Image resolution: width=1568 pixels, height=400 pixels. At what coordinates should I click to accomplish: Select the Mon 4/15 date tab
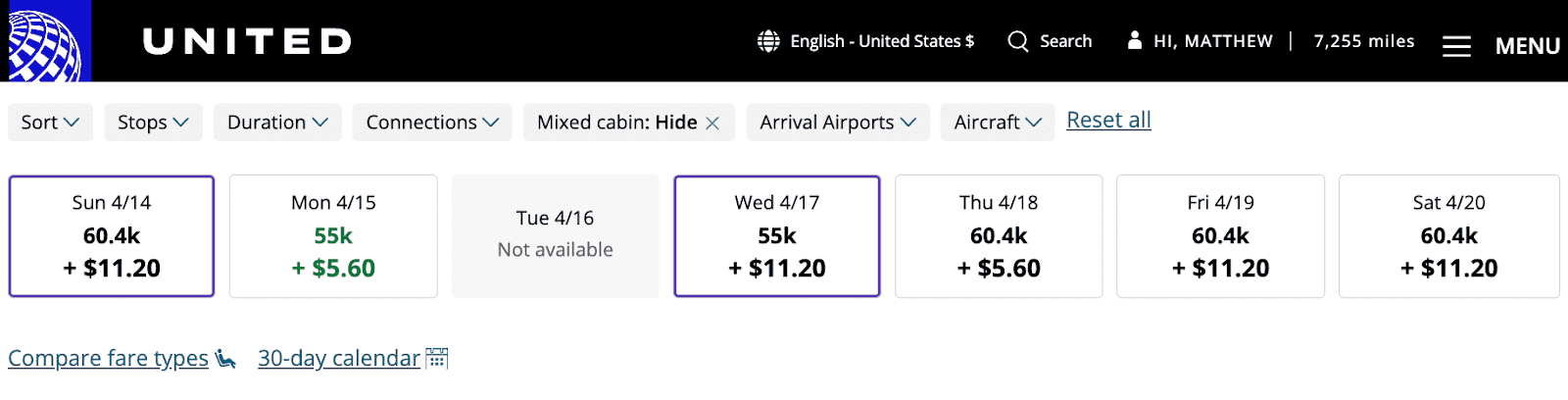333,236
